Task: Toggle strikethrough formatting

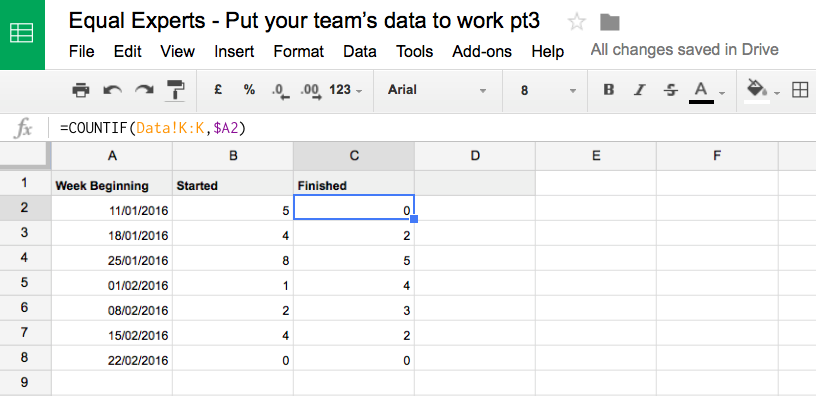Action: coord(671,90)
